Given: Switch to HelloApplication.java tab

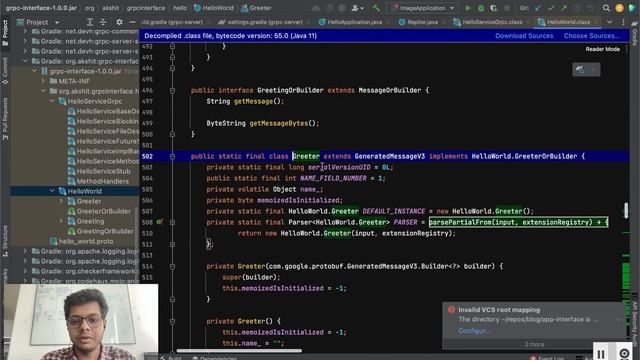Looking at the screenshot, I should 350,22.
